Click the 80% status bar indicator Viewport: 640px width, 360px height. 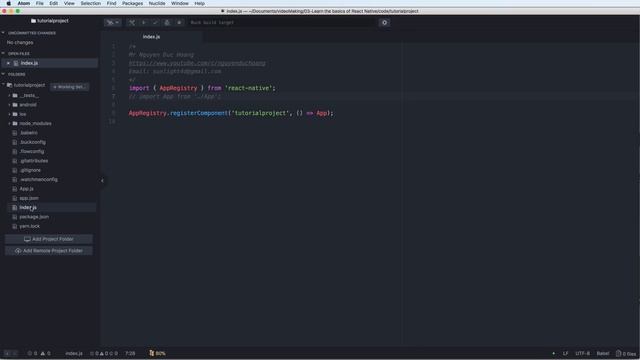[x=158, y=353]
